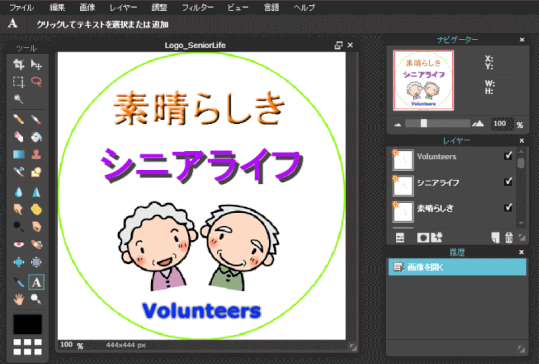The height and width of the screenshot is (364, 539).
Task: Click the 画像を開く history entry
Action: pyautogui.click(x=457, y=267)
